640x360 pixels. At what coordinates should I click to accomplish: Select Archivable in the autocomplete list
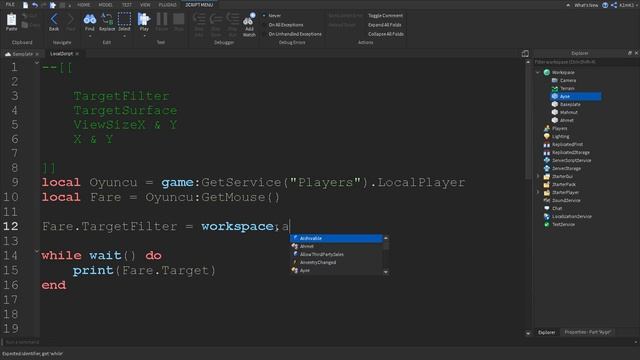tap(336, 238)
